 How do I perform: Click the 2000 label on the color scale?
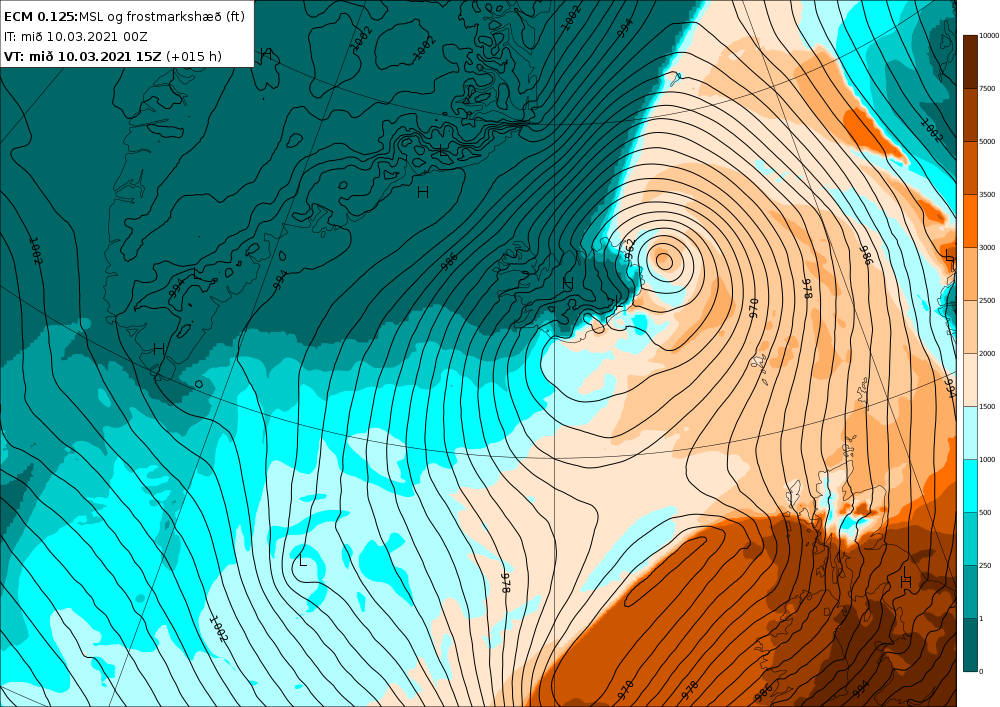coord(987,353)
